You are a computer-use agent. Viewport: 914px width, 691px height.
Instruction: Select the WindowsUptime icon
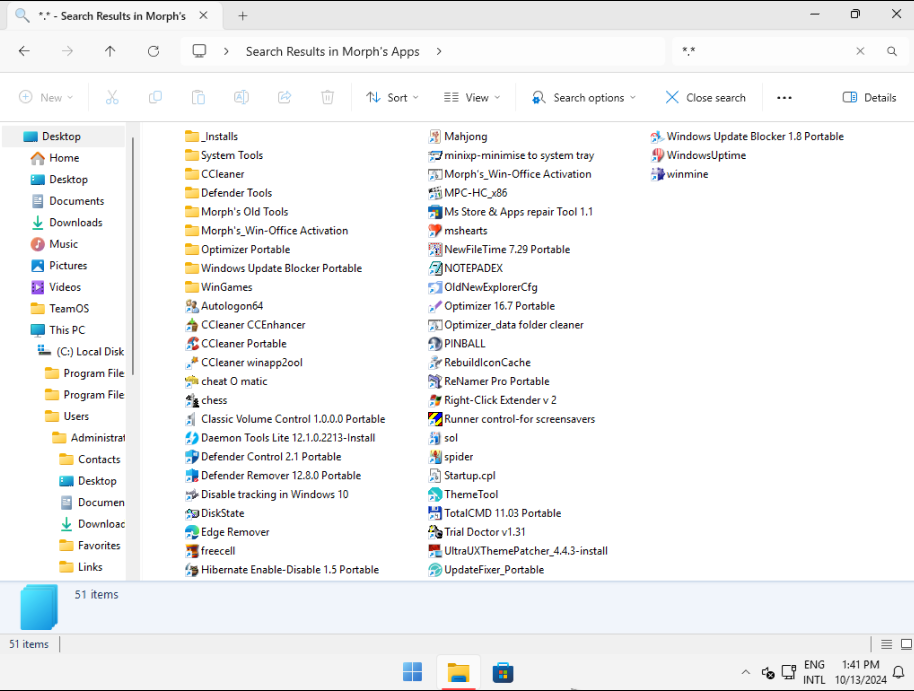pyautogui.click(x=658, y=155)
